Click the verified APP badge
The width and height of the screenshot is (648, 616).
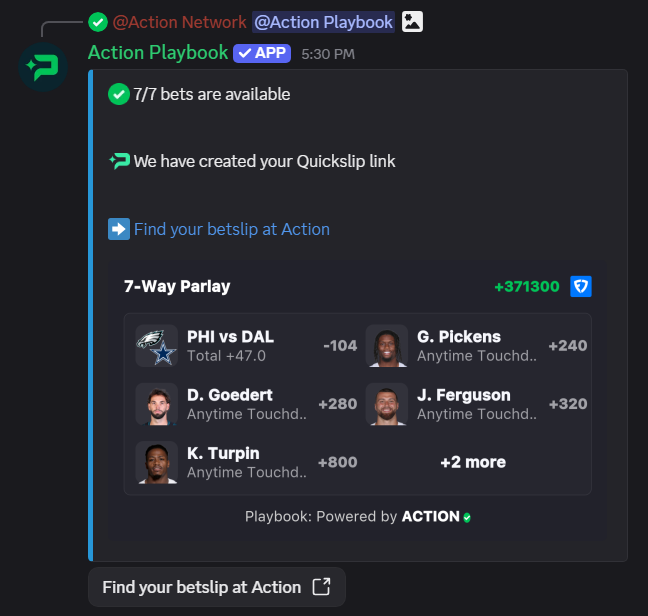[262, 53]
